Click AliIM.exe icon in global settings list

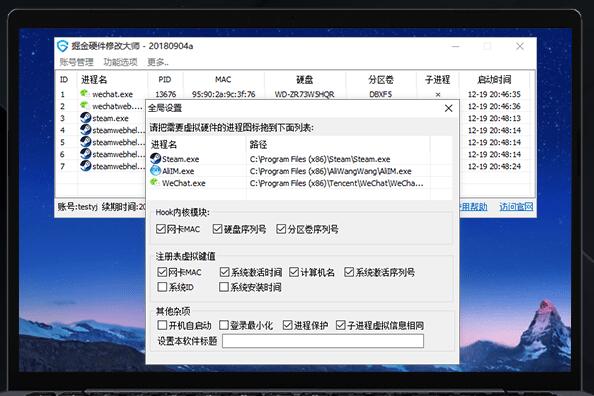(155, 171)
